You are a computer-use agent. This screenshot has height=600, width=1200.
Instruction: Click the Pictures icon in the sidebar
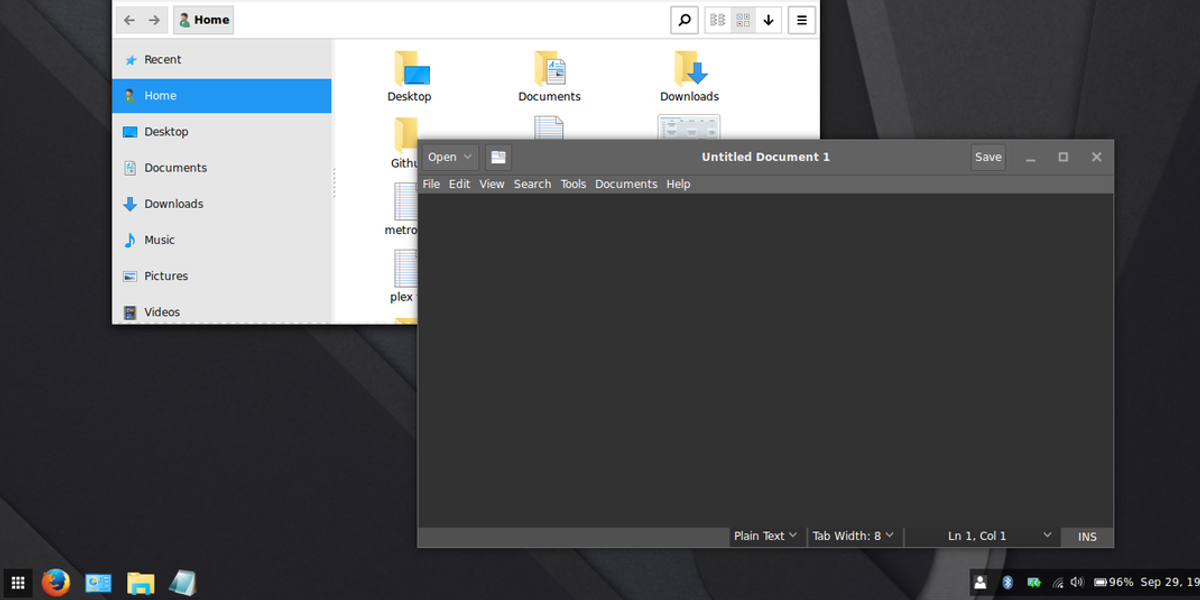[x=130, y=276]
